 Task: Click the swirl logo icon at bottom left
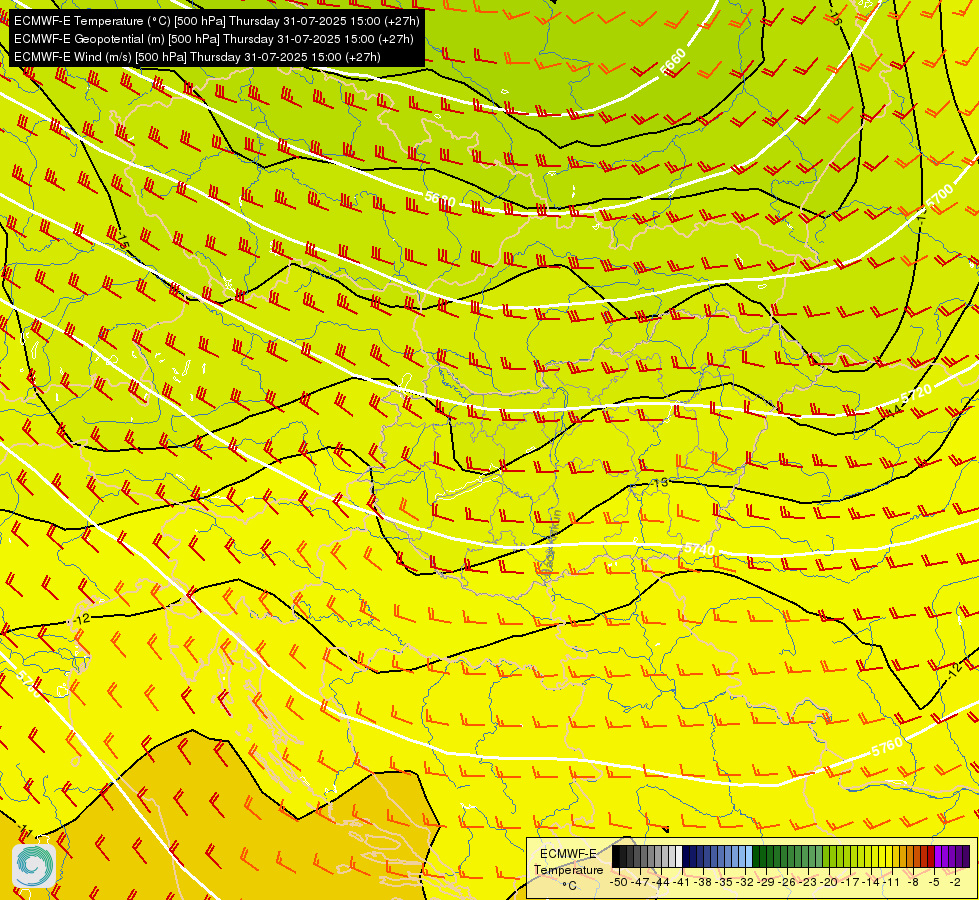point(34,866)
